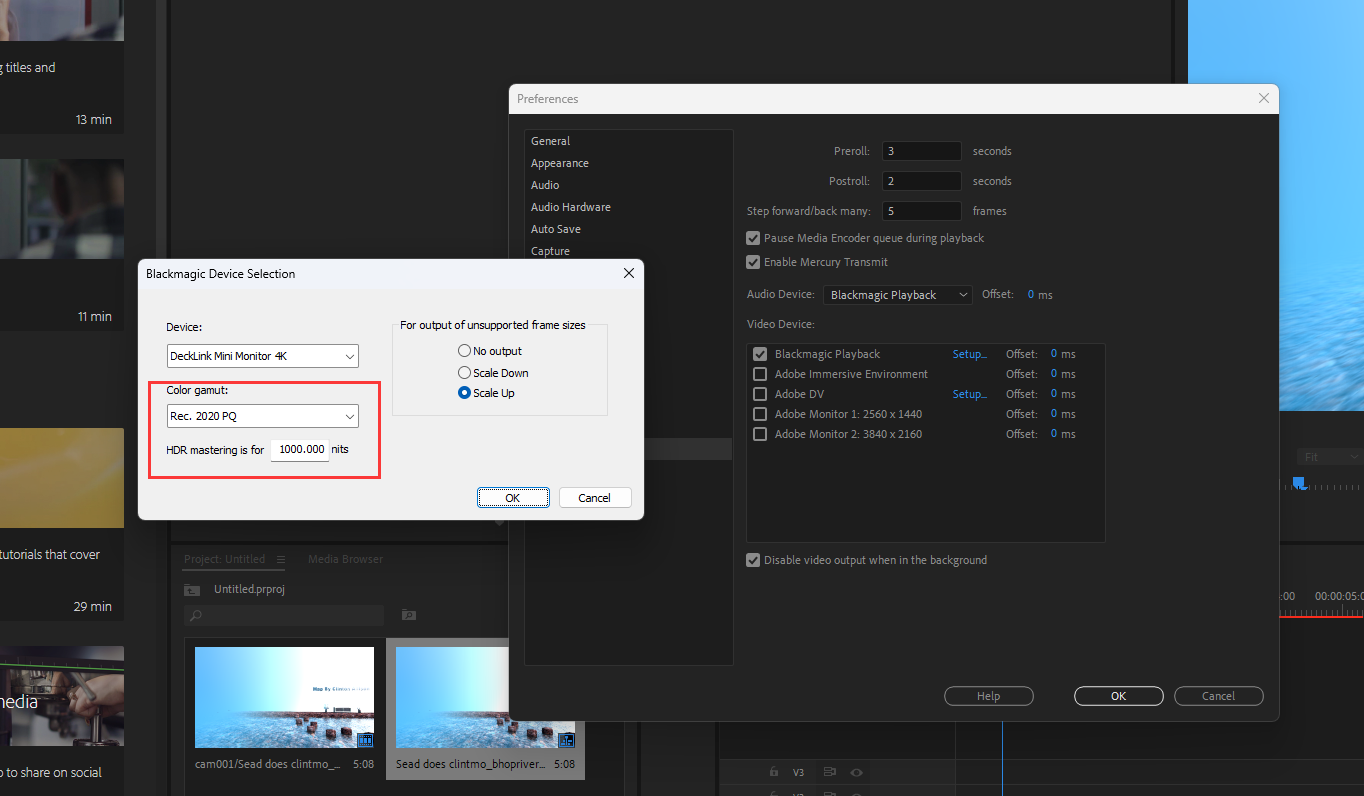Viewport: 1364px width, 796px height.
Task: Open the Color gamut dropdown
Action: [x=262, y=415]
